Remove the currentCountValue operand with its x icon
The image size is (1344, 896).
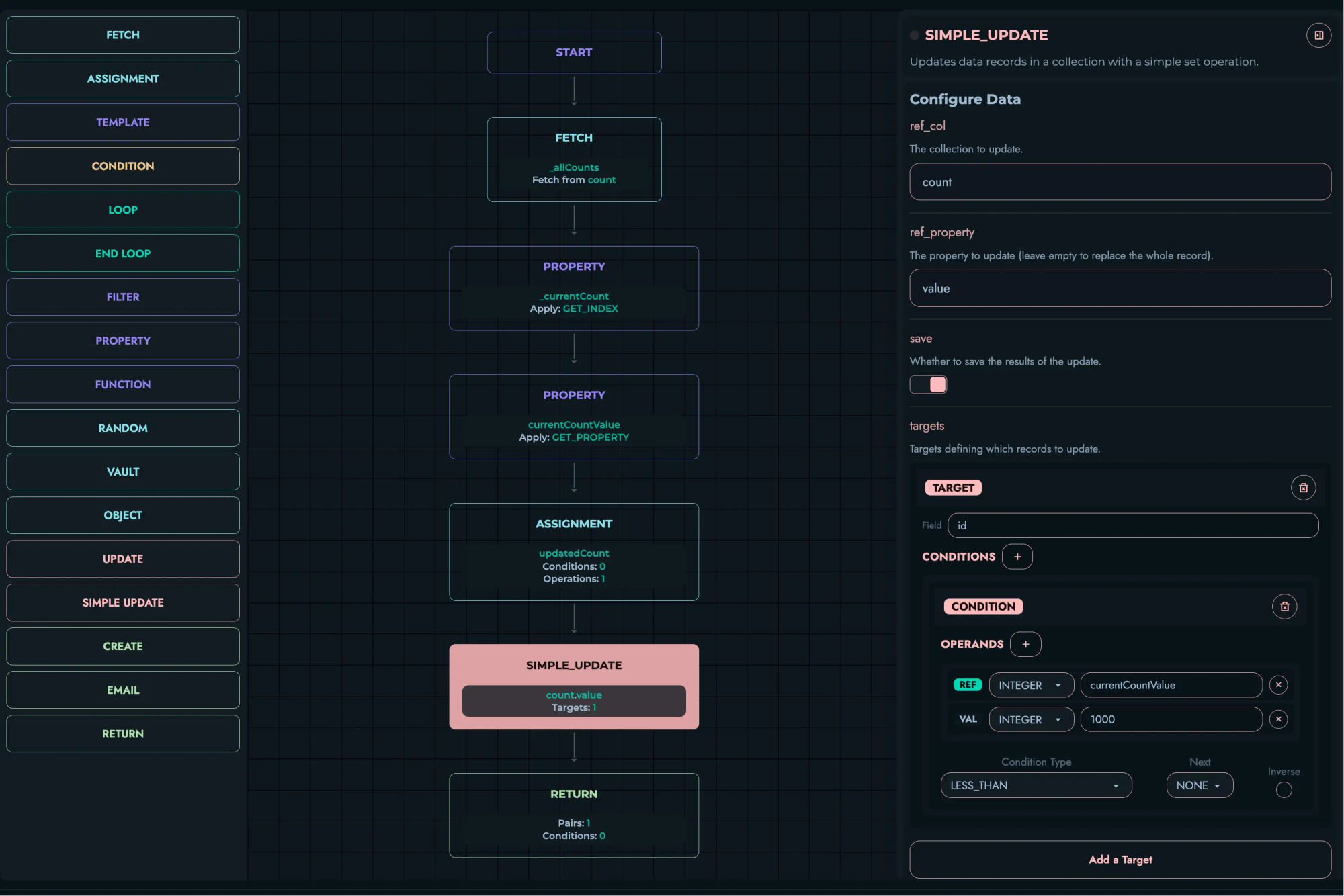coord(1278,684)
